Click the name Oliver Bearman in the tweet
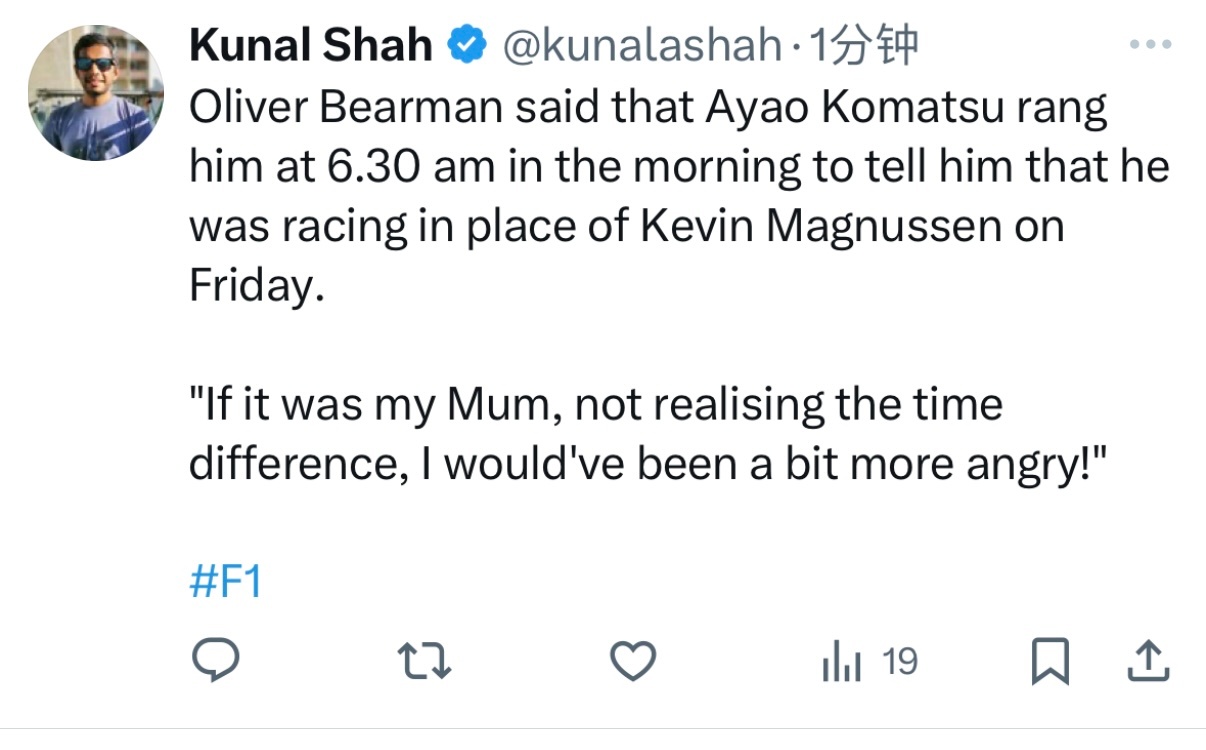Screen dimensions: 1206x750 pos(345,108)
